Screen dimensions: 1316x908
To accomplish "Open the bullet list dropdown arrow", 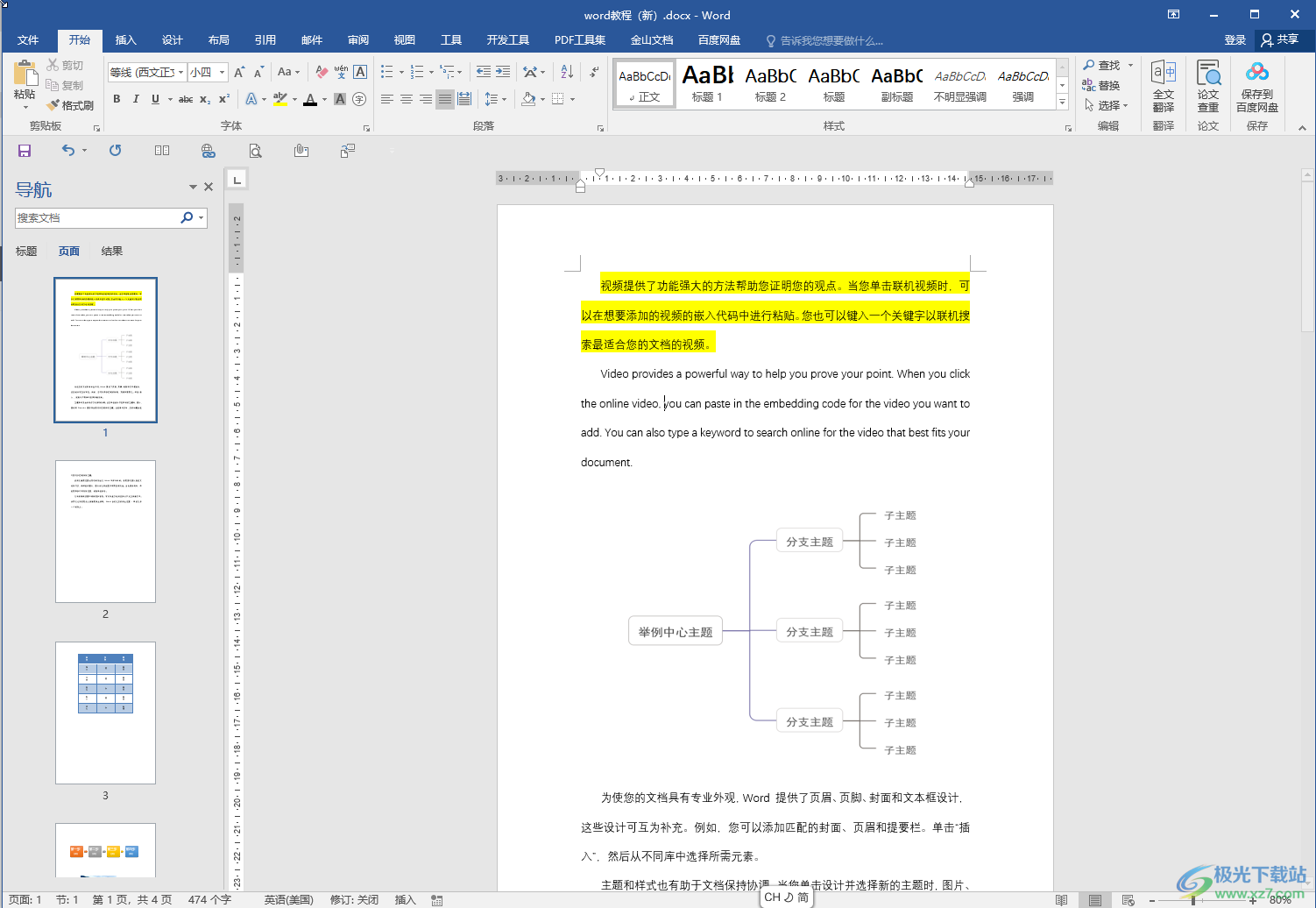I will coord(401,72).
